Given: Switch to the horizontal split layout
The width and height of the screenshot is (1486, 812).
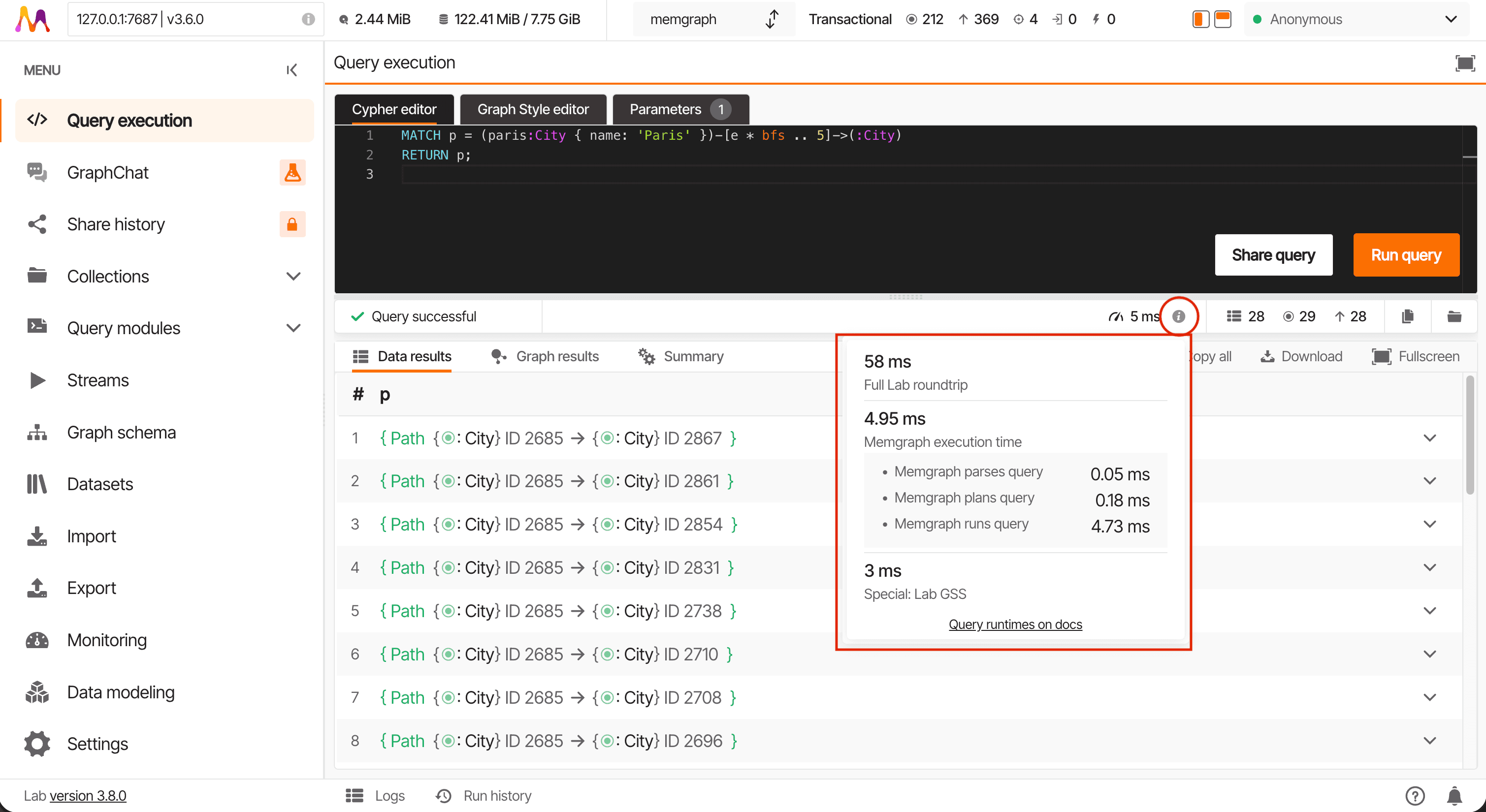Looking at the screenshot, I should pyautogui.click(x=1223, y=19).
